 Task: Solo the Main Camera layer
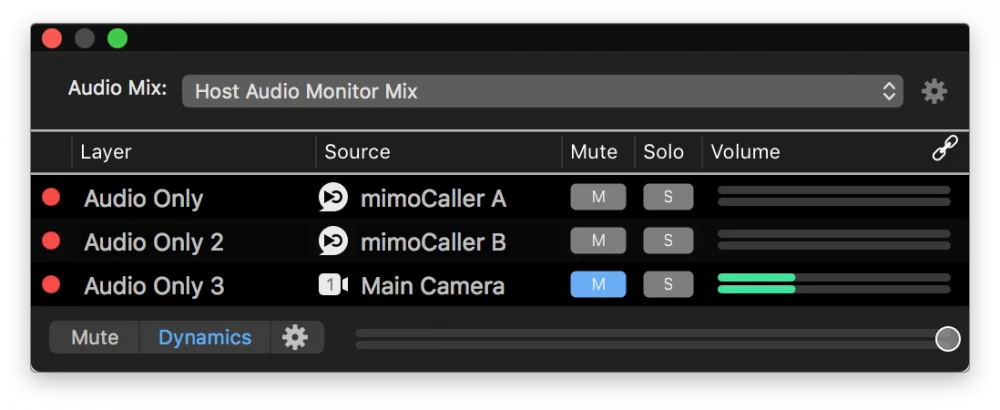(668, 284)
